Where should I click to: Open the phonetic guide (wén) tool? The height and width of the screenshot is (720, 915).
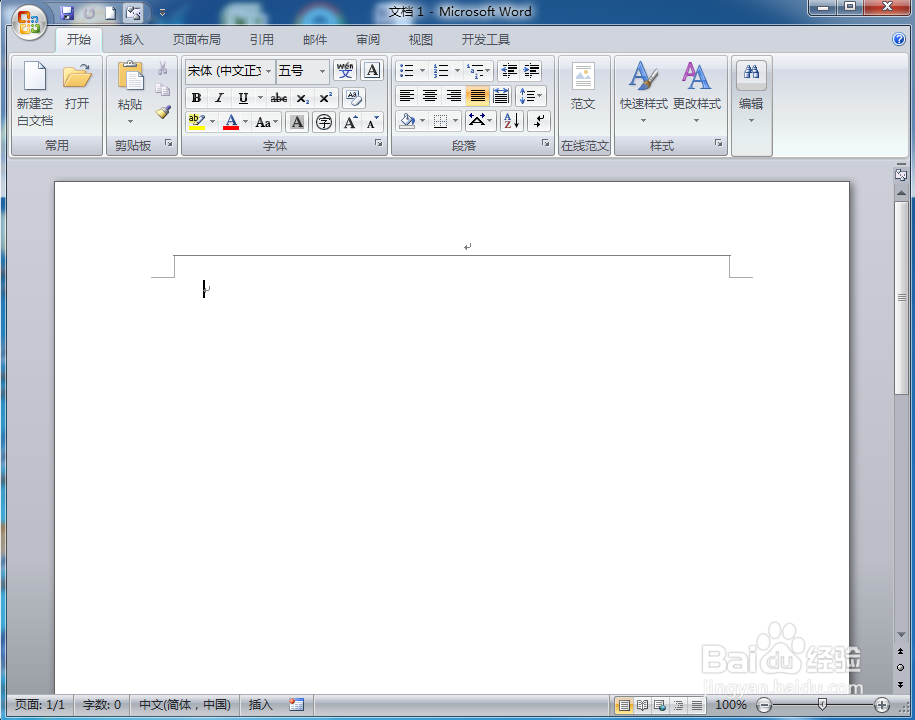coord(345,71)
